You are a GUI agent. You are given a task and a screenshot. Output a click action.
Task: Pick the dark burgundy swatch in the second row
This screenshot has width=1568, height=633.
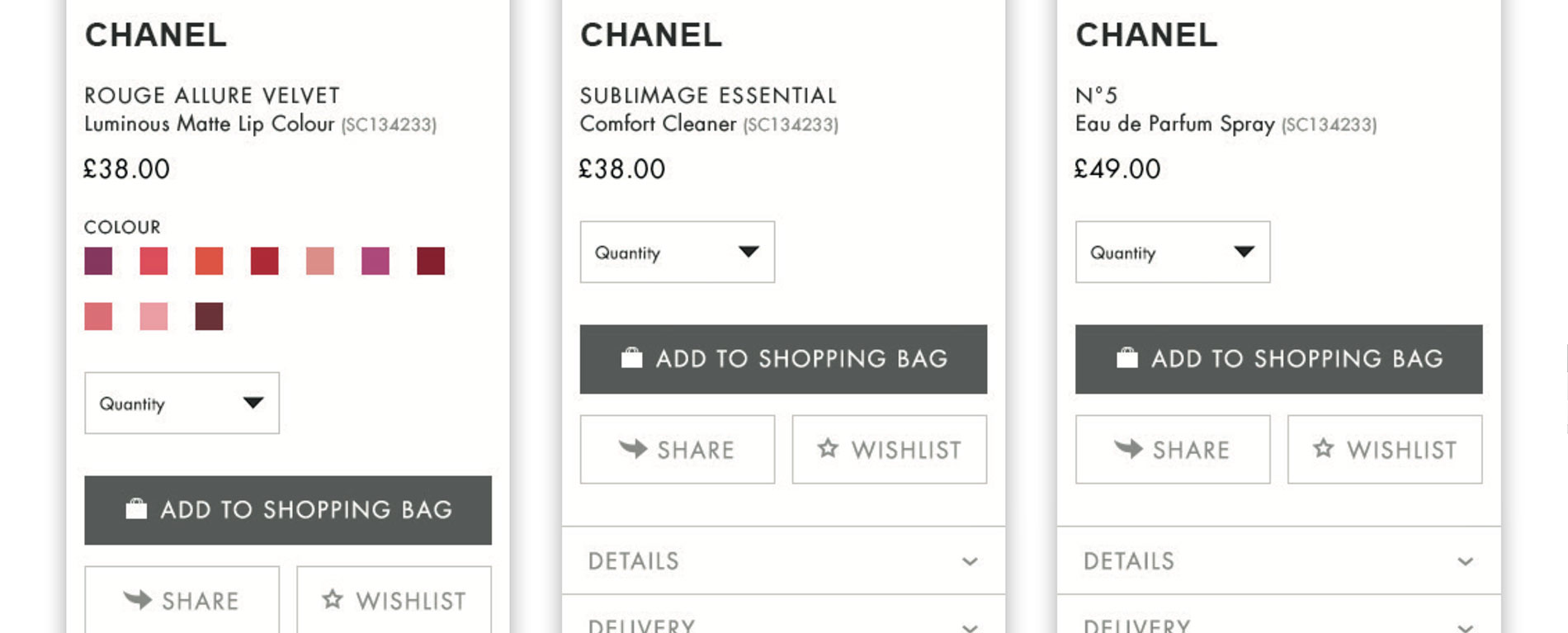click(x=209, y=316)
